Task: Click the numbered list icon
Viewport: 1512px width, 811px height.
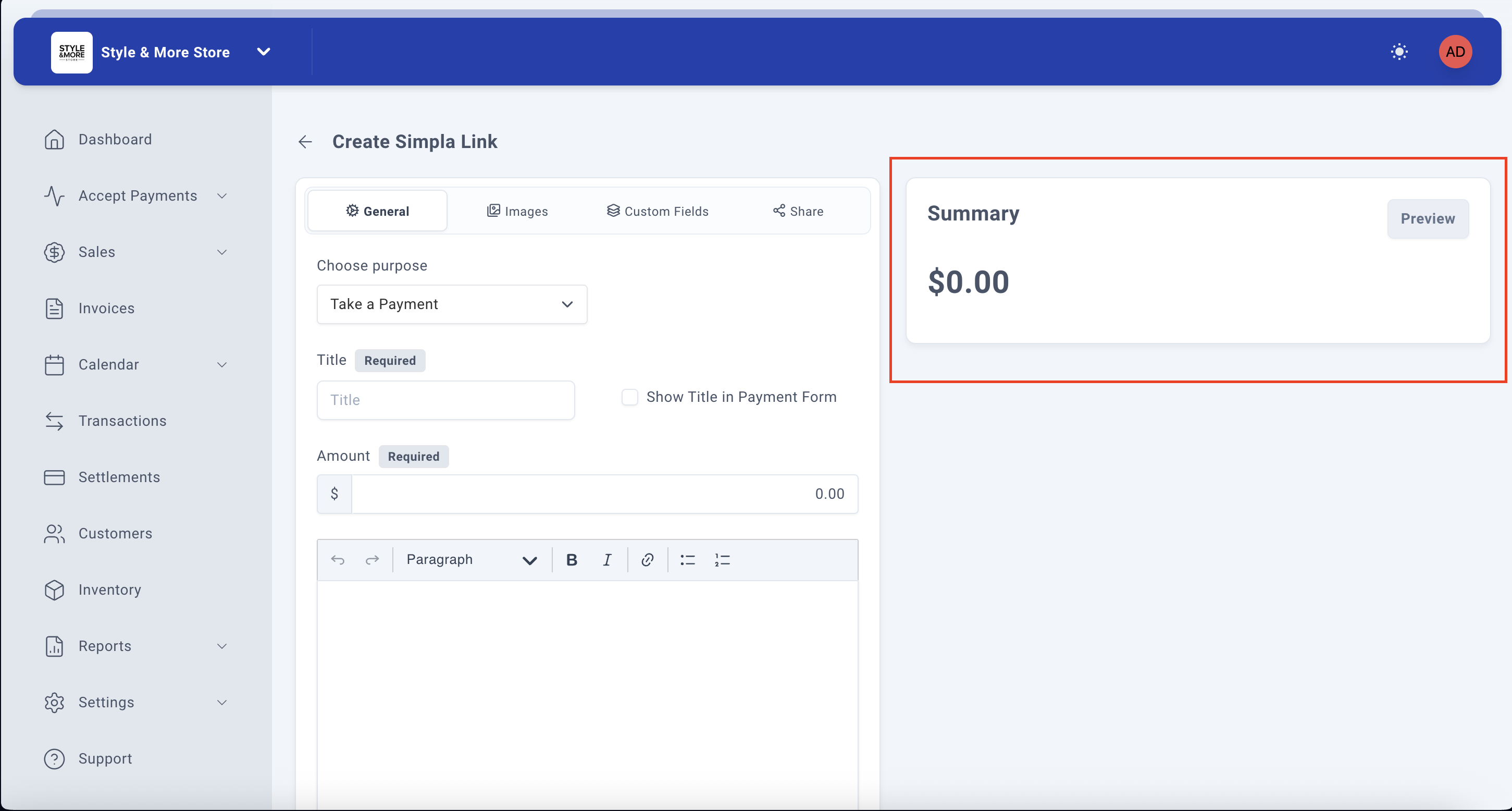Action: pos(722,560)
